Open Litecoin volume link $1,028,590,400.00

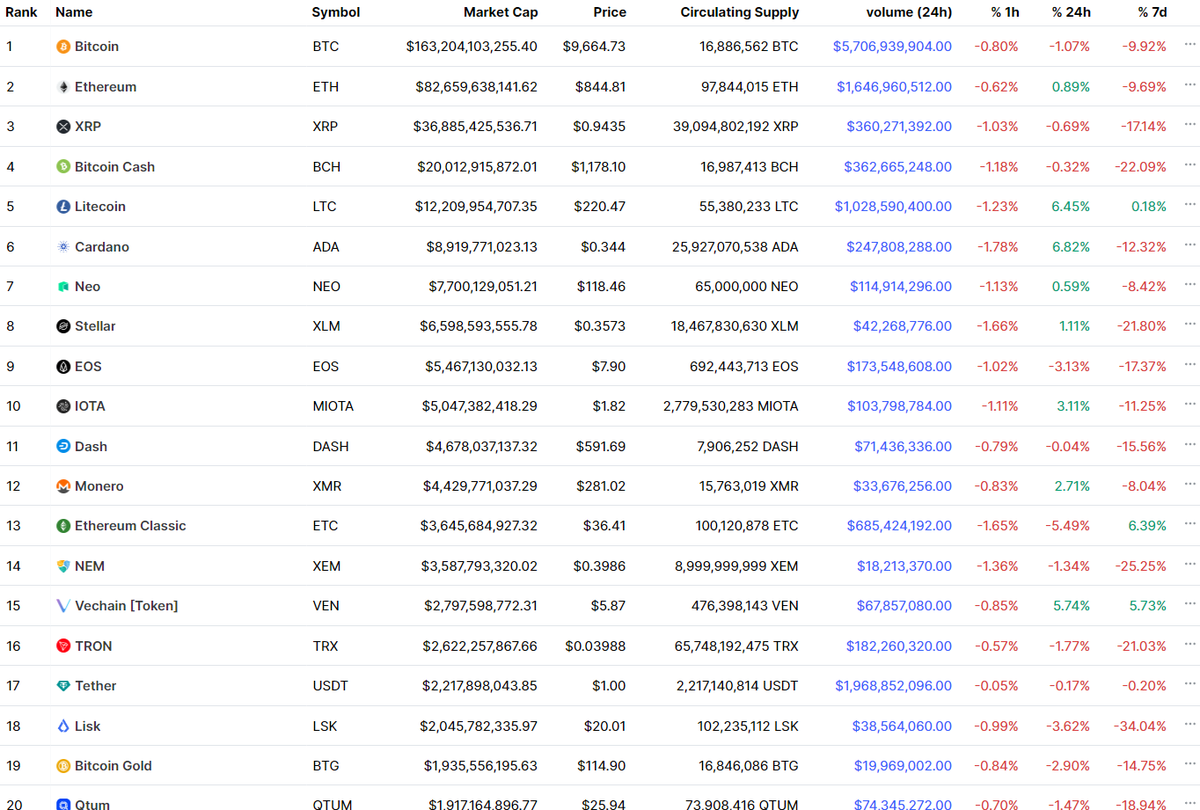tap(893, 207)
